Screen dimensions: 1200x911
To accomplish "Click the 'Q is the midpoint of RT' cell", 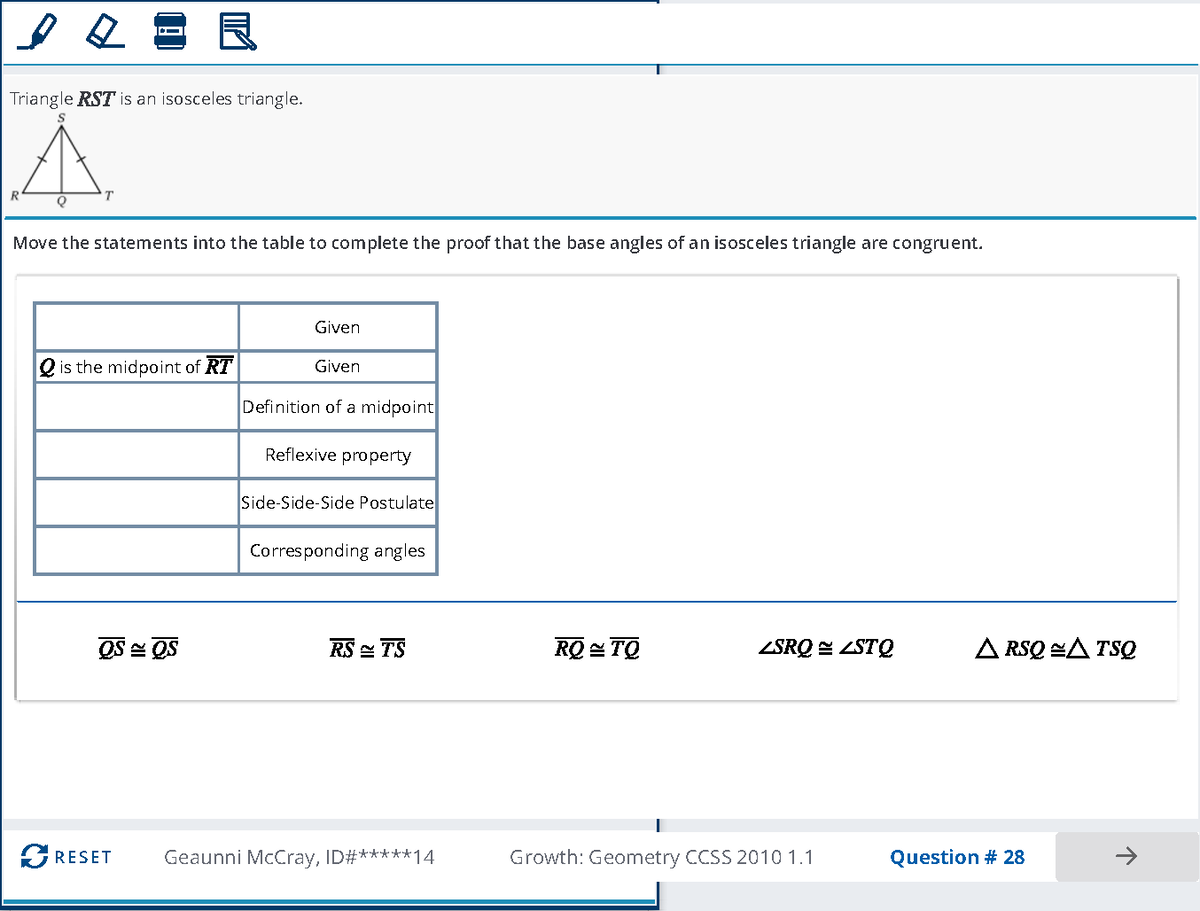I will (137, 366).
